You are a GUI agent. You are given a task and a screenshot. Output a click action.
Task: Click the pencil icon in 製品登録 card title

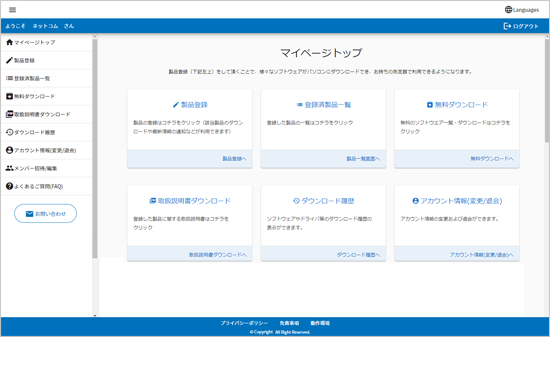coord(176,105)
